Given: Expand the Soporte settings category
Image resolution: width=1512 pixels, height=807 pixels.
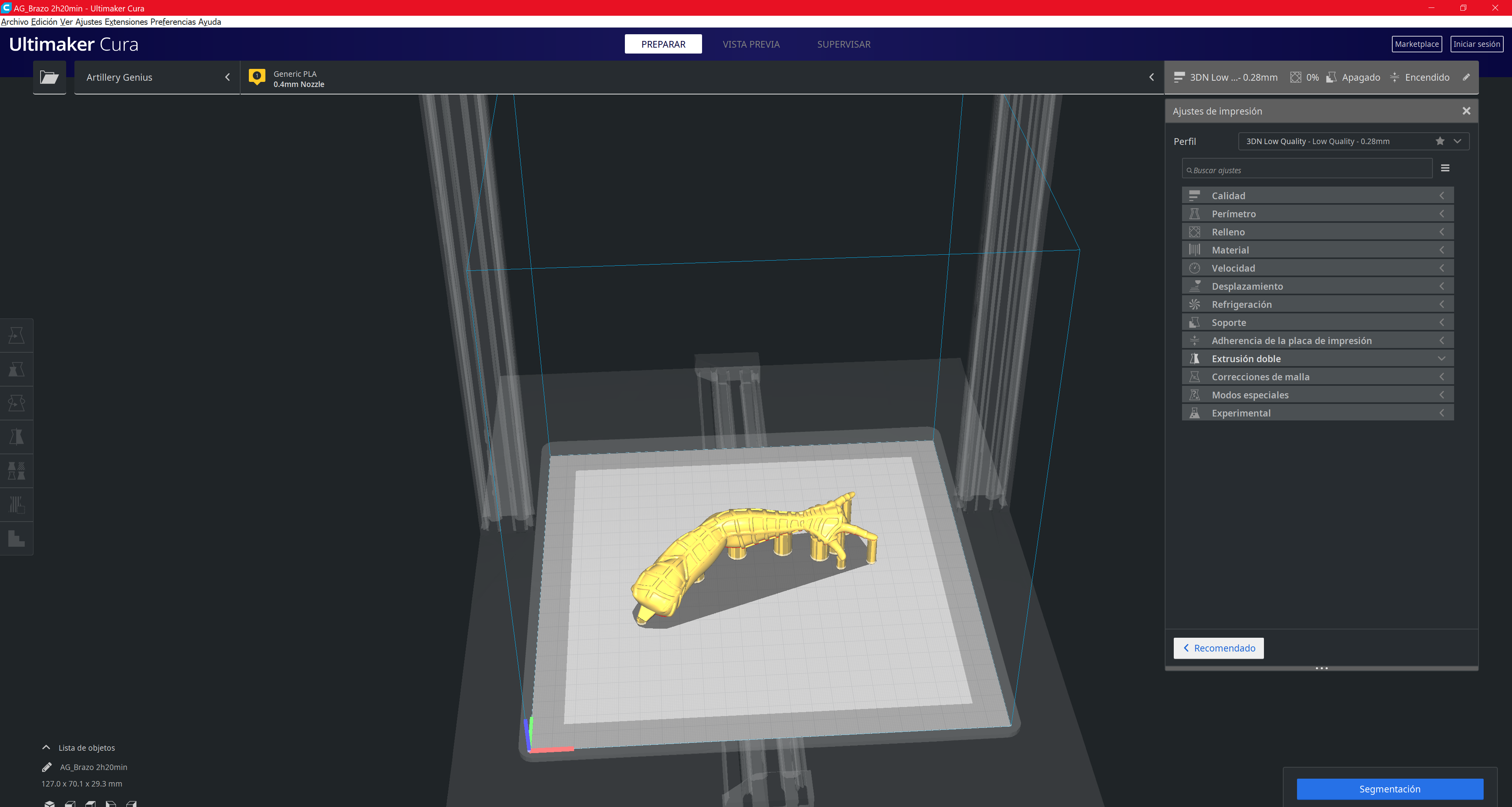Looking at the screenshot, I should coord(1317,322).
